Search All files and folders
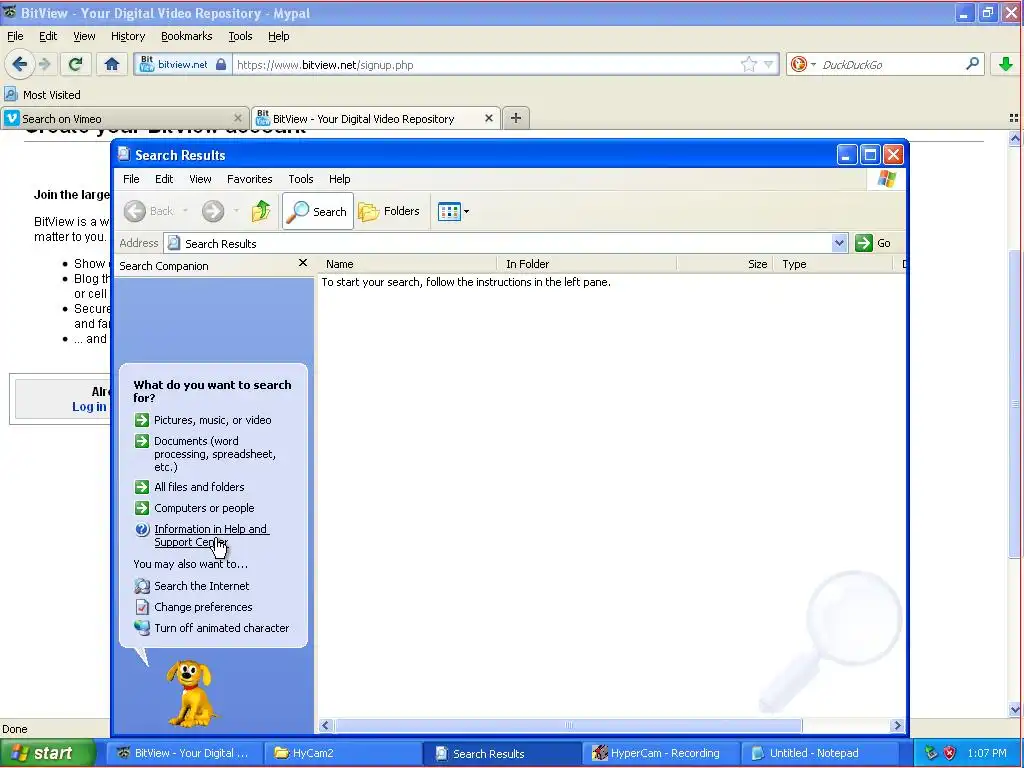1024x768 pixels. point(199,487)
